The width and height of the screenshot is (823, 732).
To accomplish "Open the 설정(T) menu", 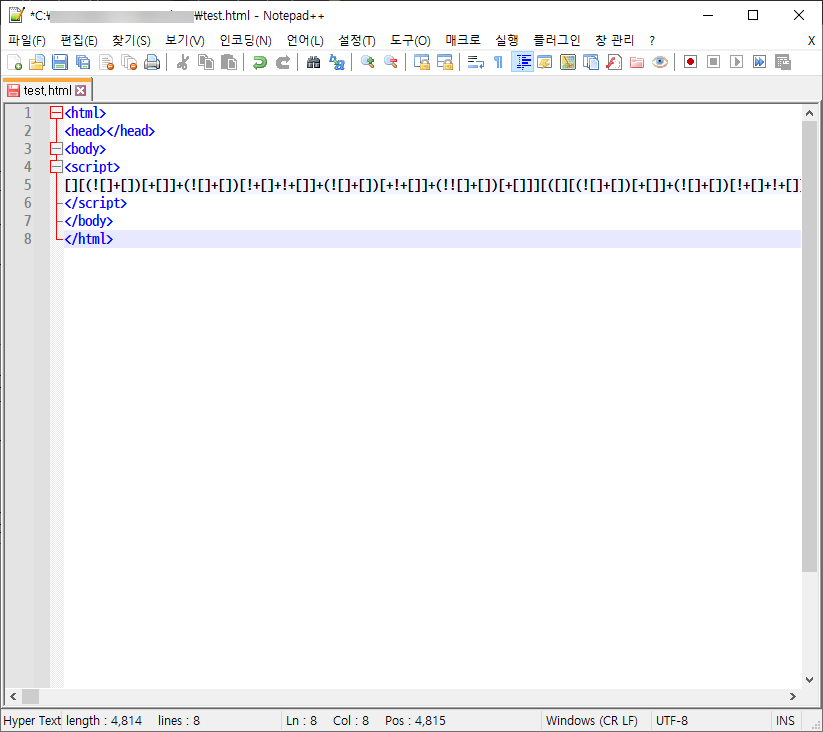I will [357, 40].
